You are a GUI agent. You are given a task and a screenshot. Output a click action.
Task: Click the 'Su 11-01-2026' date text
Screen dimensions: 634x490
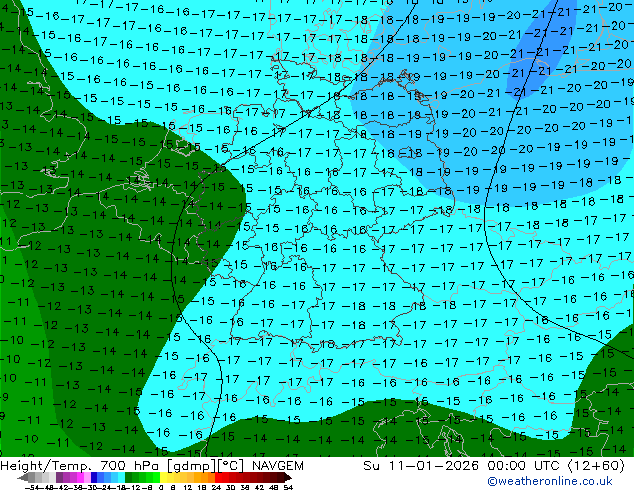coord(421,466)
